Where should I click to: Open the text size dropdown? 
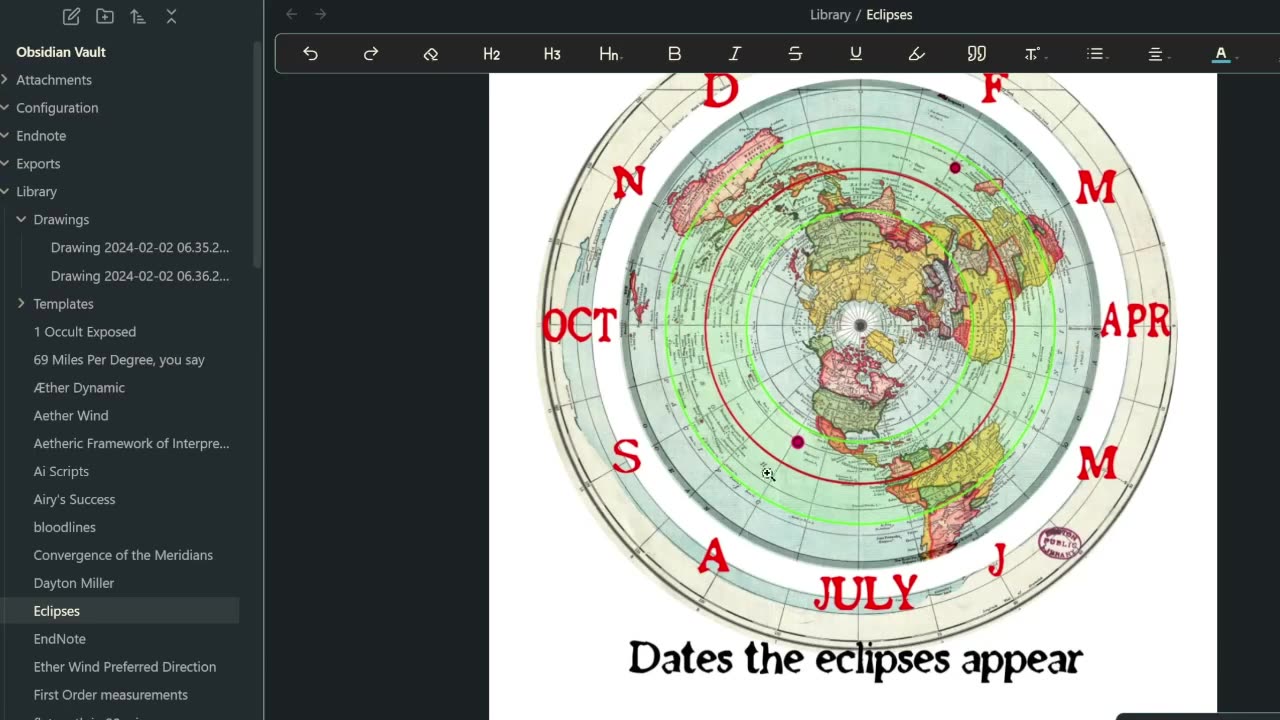1034,54
